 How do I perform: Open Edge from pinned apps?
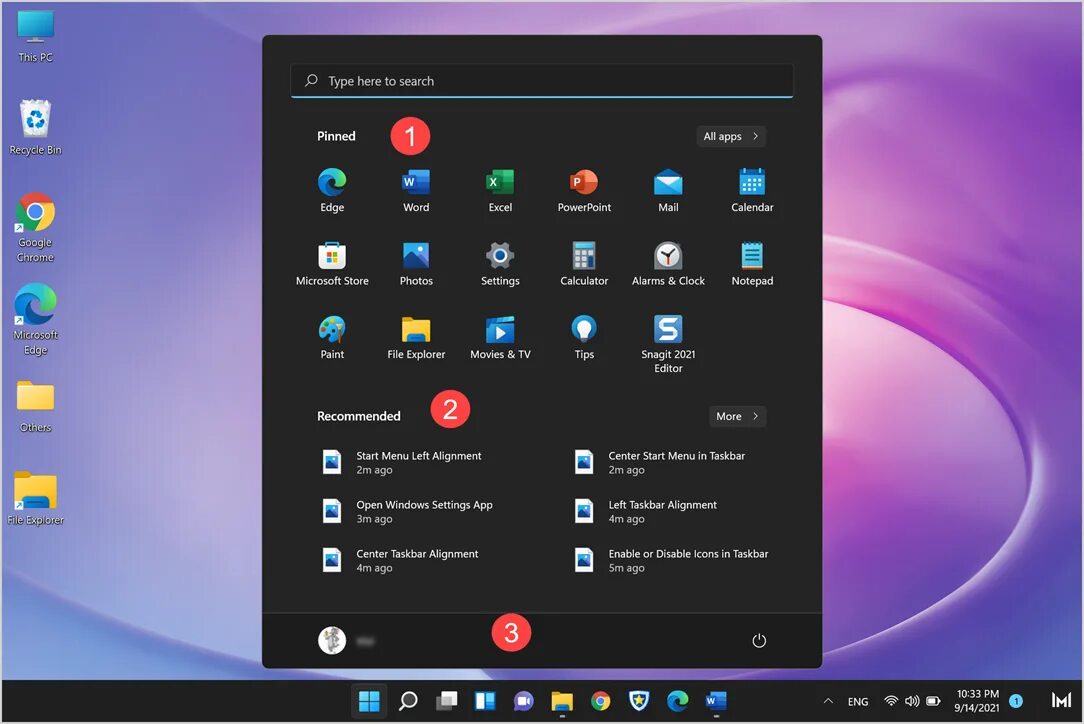(x=332, y=190)
